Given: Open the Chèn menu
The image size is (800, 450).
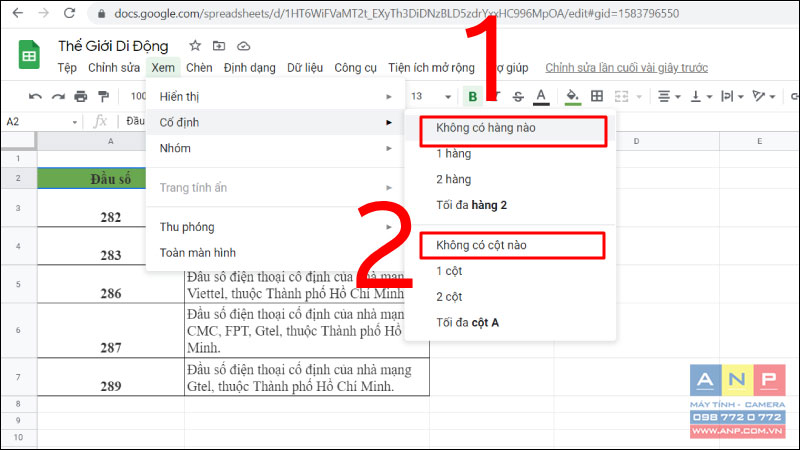Looking at the screenshot, I should pos(199,68).
